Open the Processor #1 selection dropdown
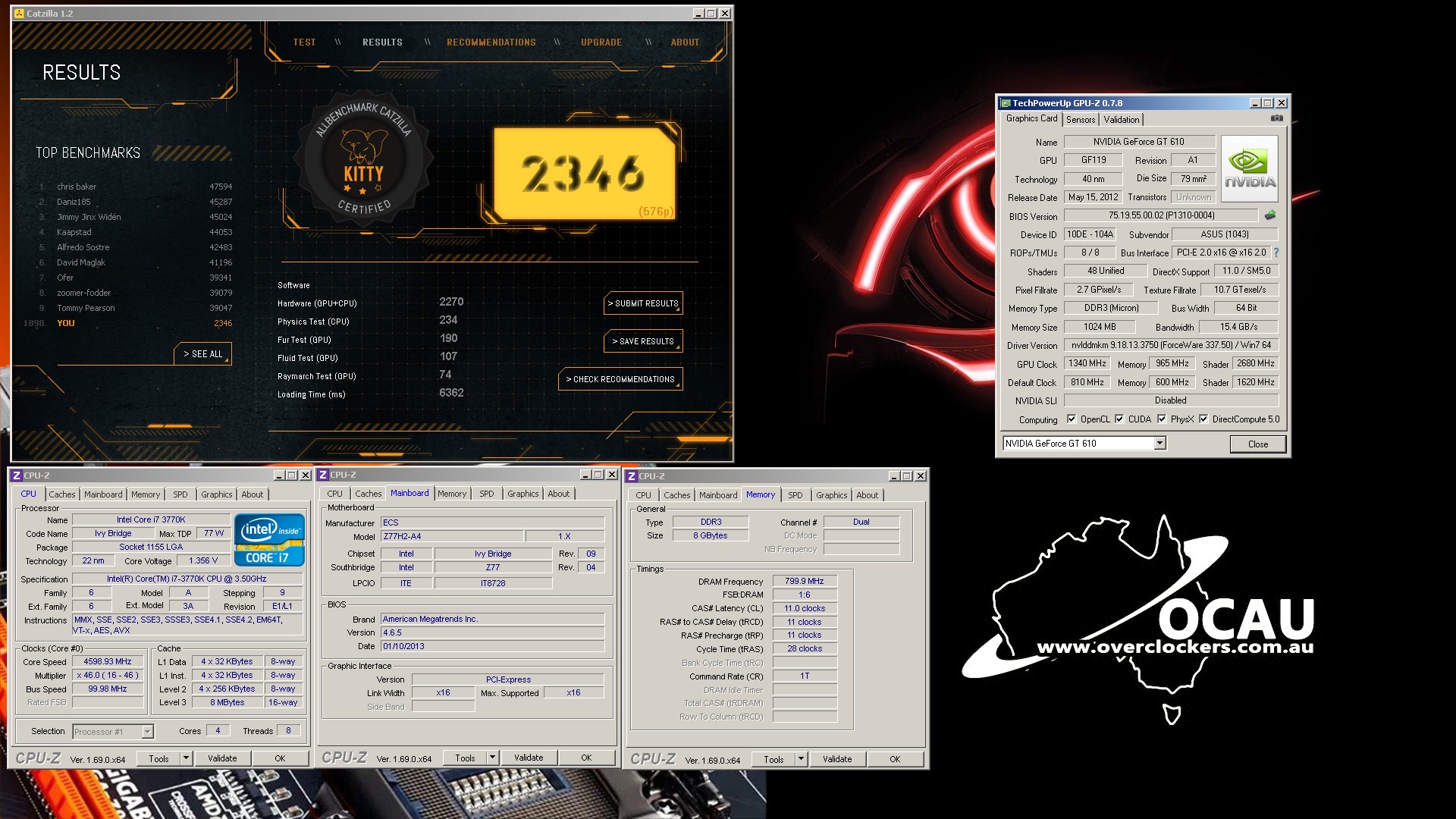The height and width of the screenshot is (819, 1456). [147, 732]
